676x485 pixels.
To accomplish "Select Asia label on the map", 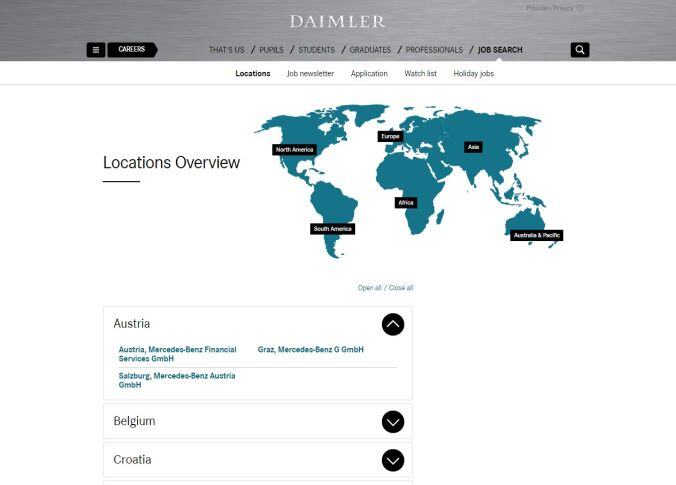I will click(473, 147).
